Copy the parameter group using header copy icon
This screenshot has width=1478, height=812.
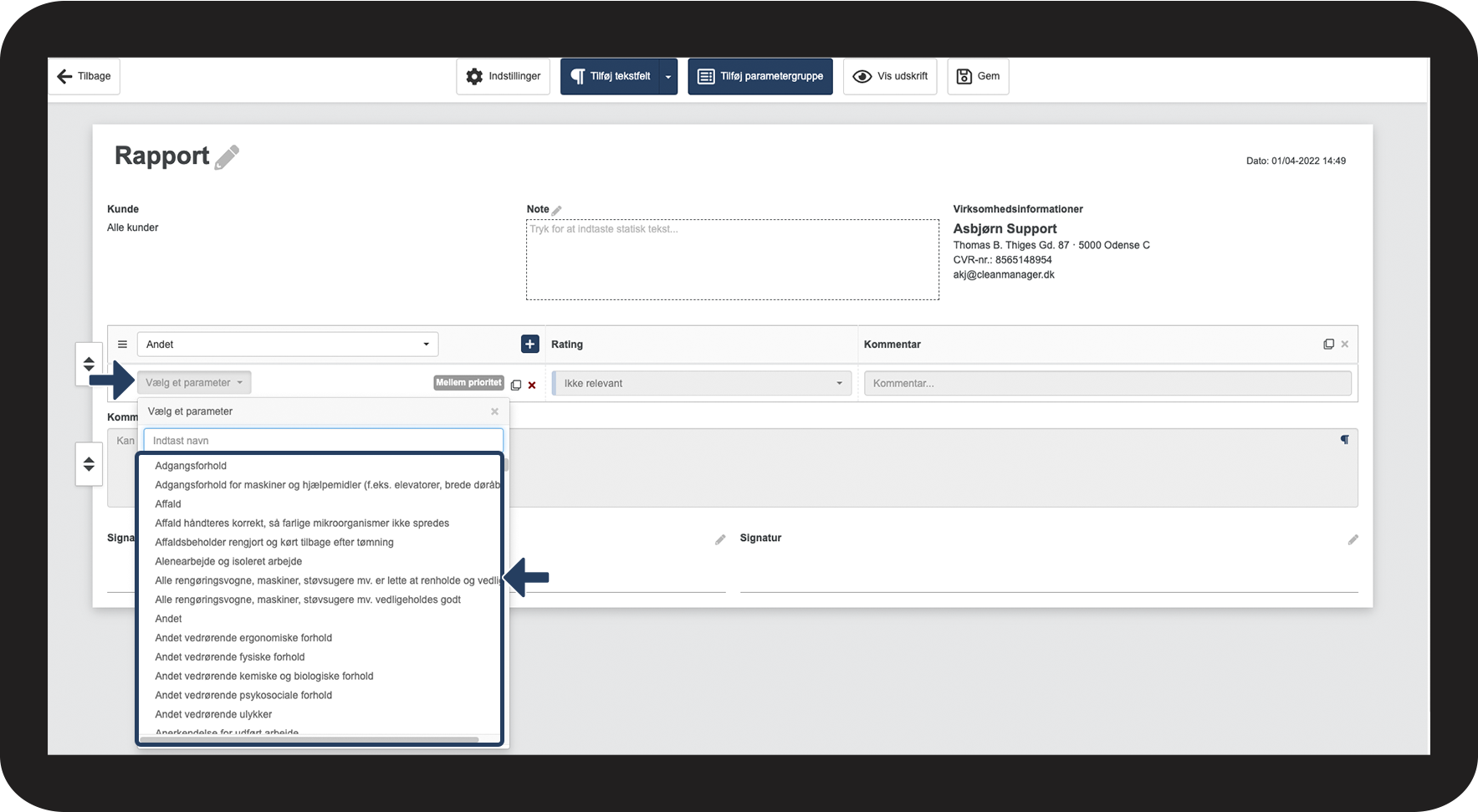tap(1328, 344)
